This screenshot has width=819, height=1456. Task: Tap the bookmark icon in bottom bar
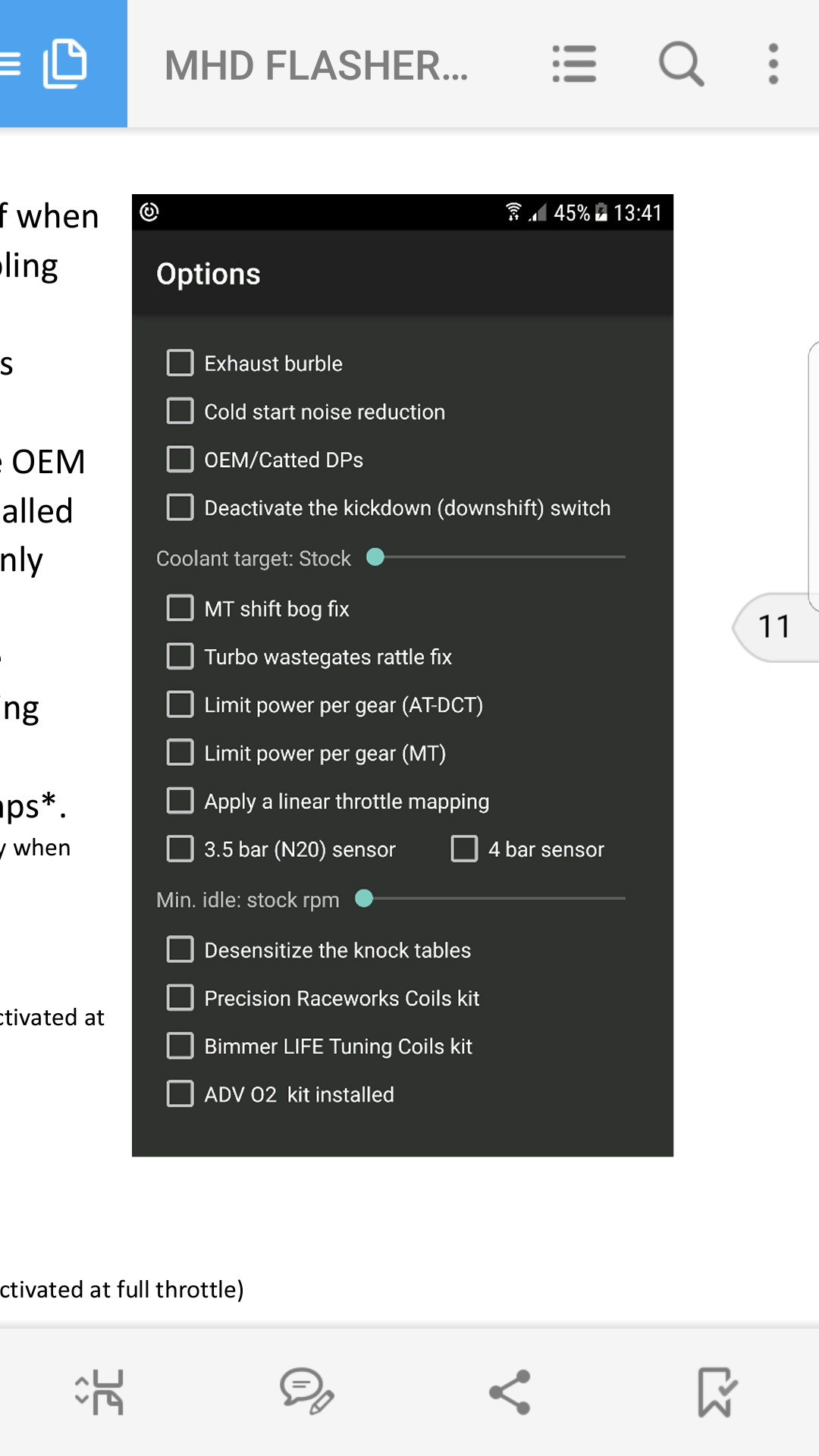(715, 1392)
